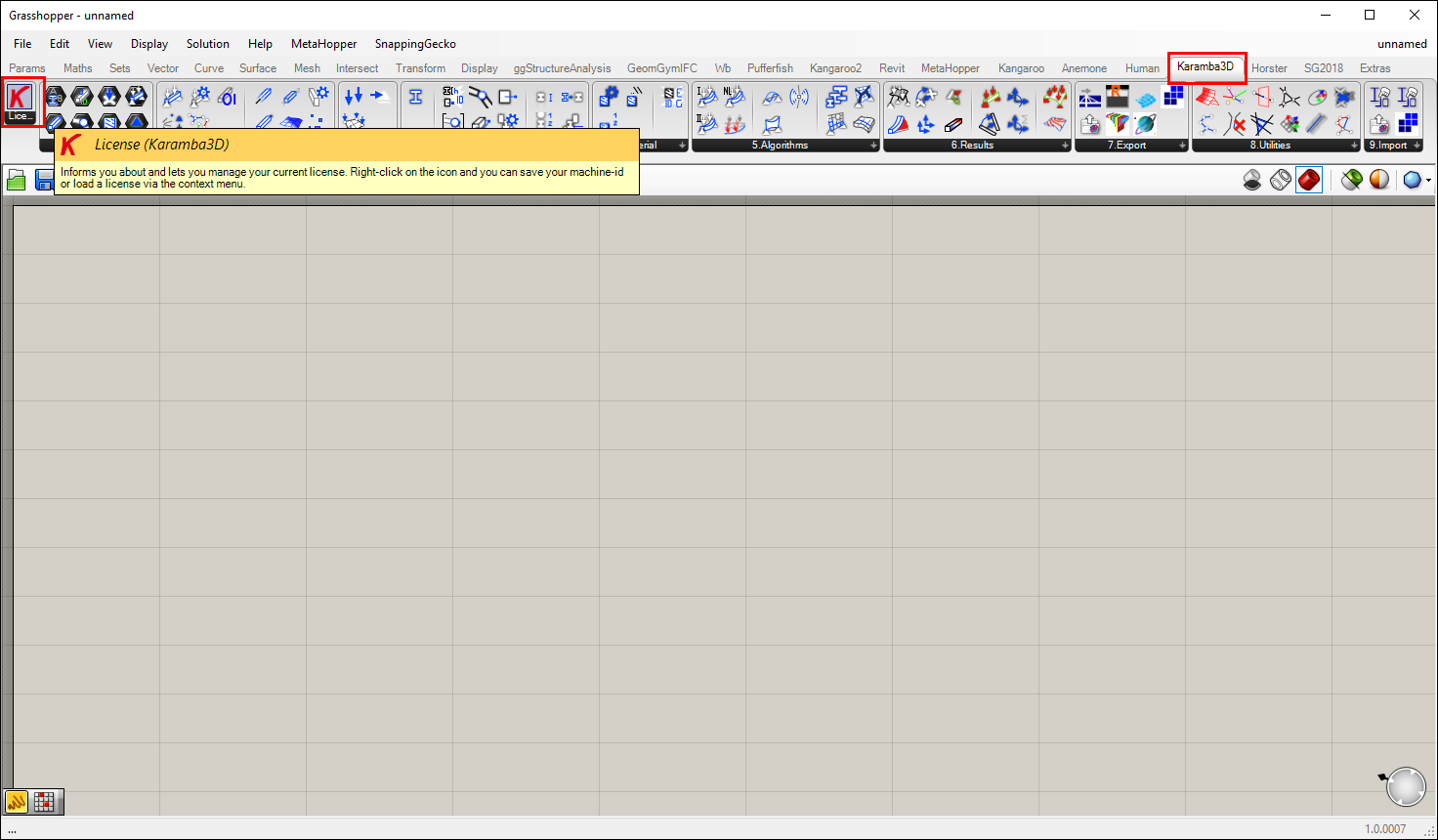Screen dimensions: 1438x840
Task: Click the green Open File folder icon
Action: [17, 180]
